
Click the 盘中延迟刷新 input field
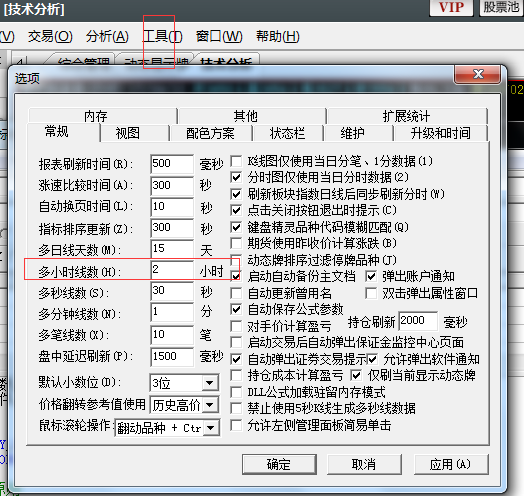click(172, 357)
